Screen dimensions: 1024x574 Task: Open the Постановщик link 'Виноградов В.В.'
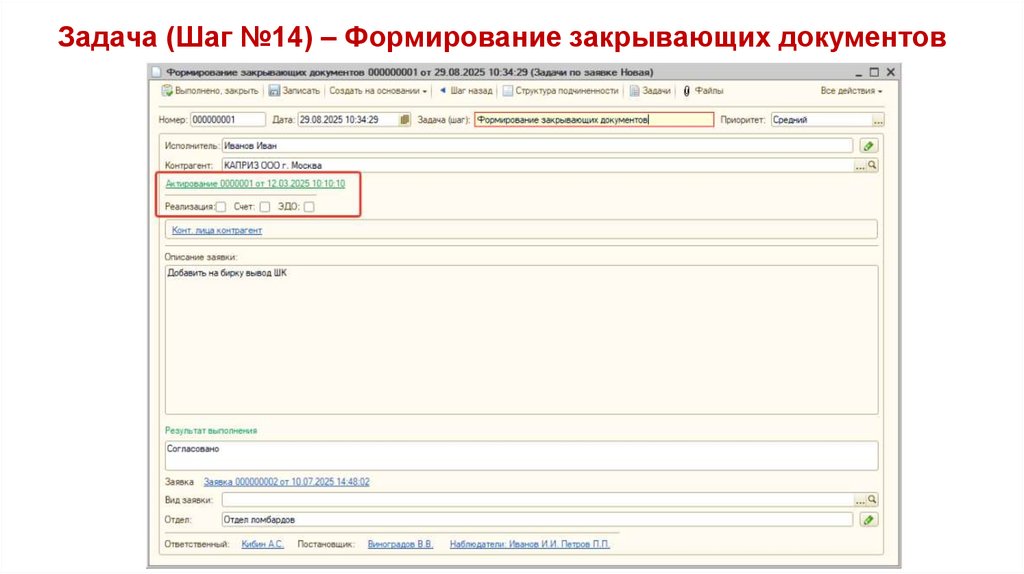point(400,544)
